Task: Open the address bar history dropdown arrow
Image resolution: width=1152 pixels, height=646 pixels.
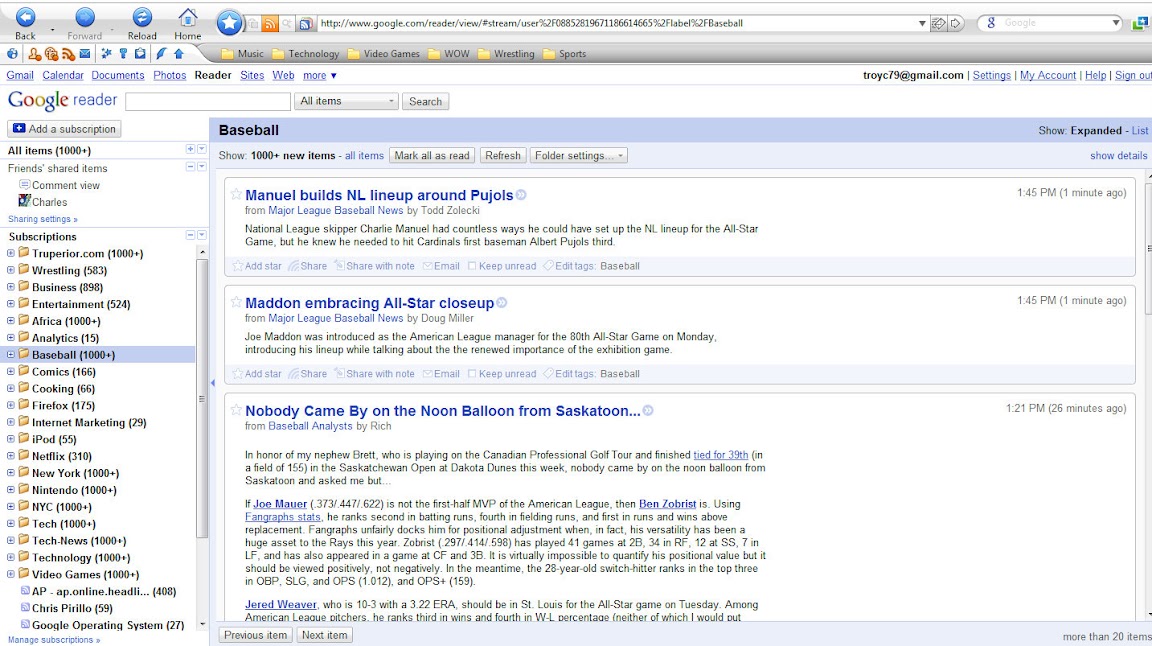Action: (x=922, y=24)
